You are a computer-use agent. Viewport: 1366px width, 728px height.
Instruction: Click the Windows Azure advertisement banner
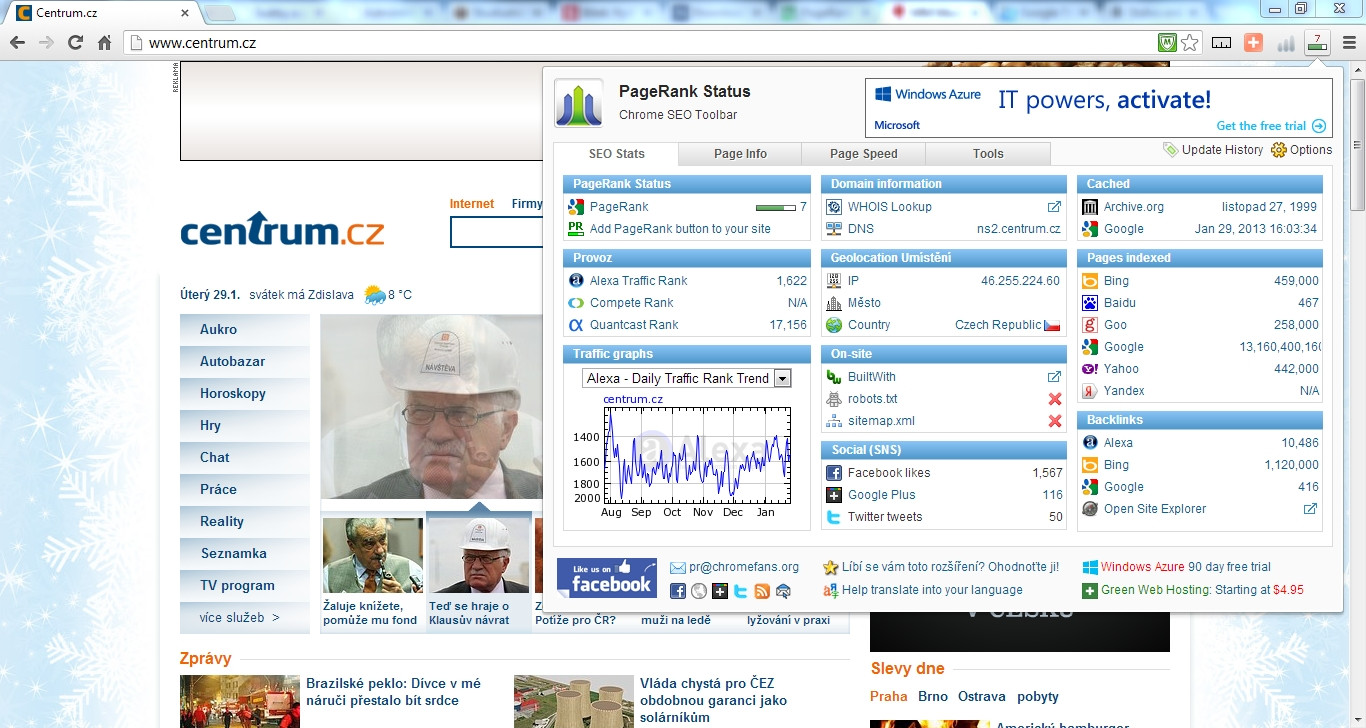click(1099, 108)
